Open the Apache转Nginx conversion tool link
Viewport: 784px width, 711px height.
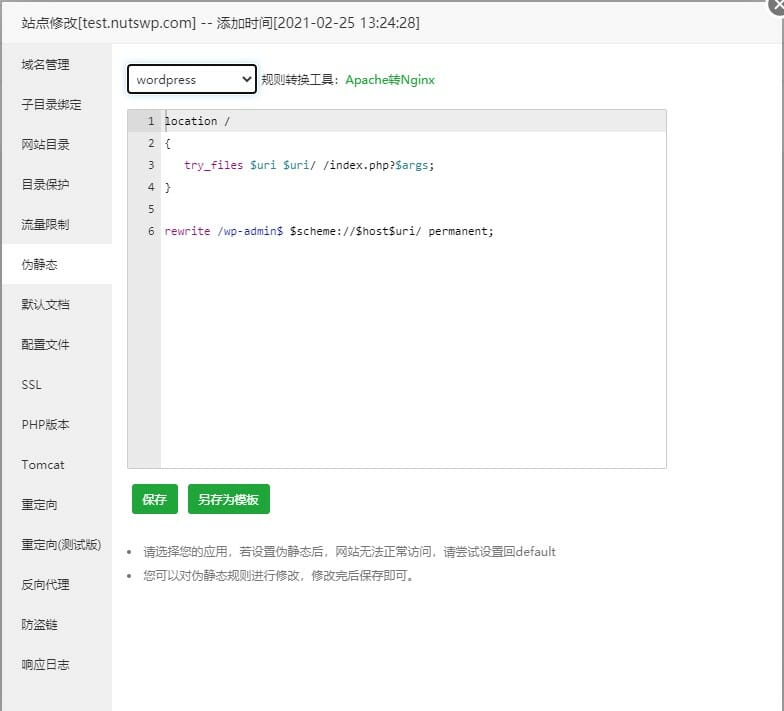coord(390,80)
